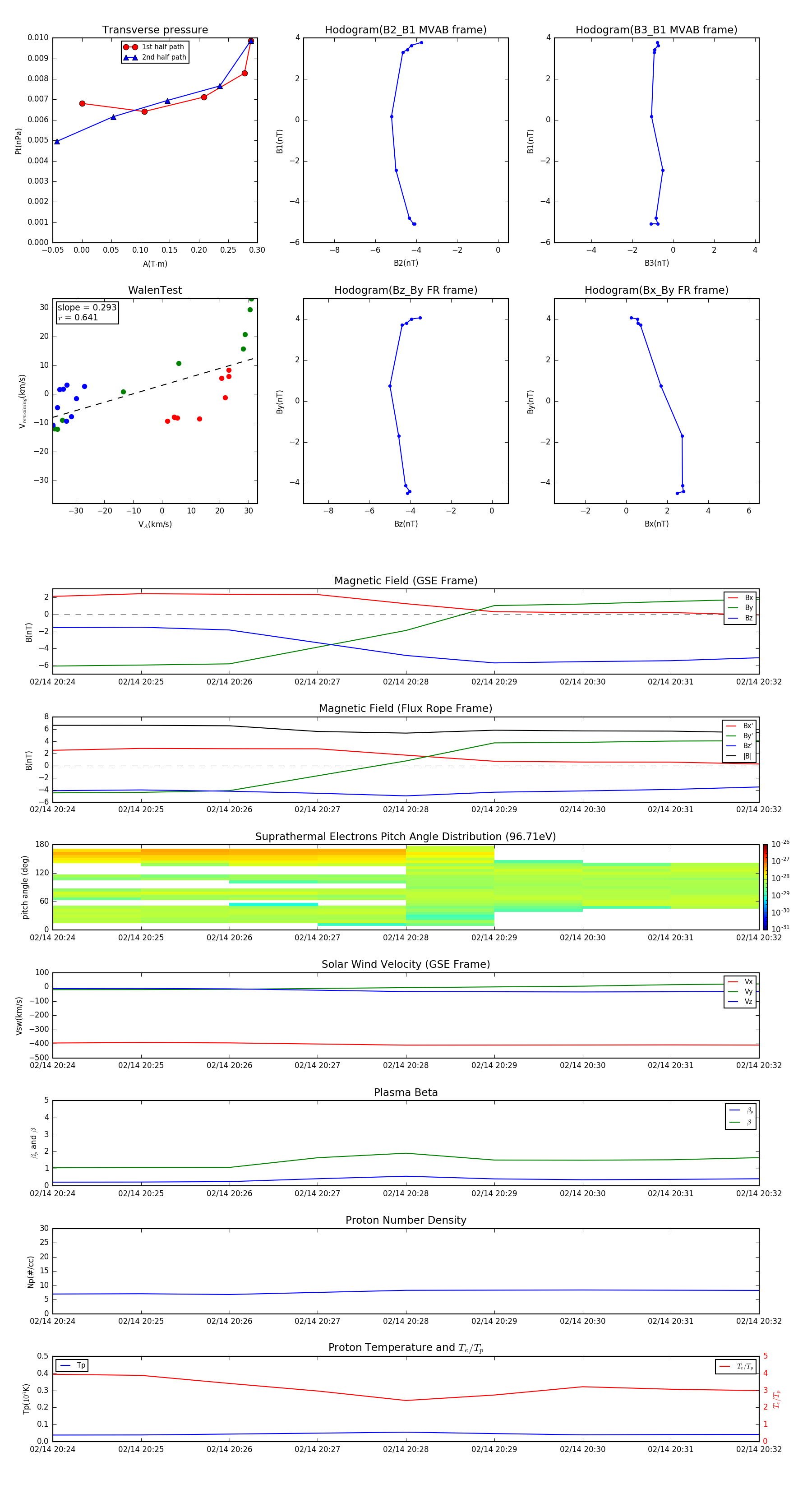Click the V_A(km/s) axis label
This screenshot has height=1489, width=812.
[x=155, y=524]
